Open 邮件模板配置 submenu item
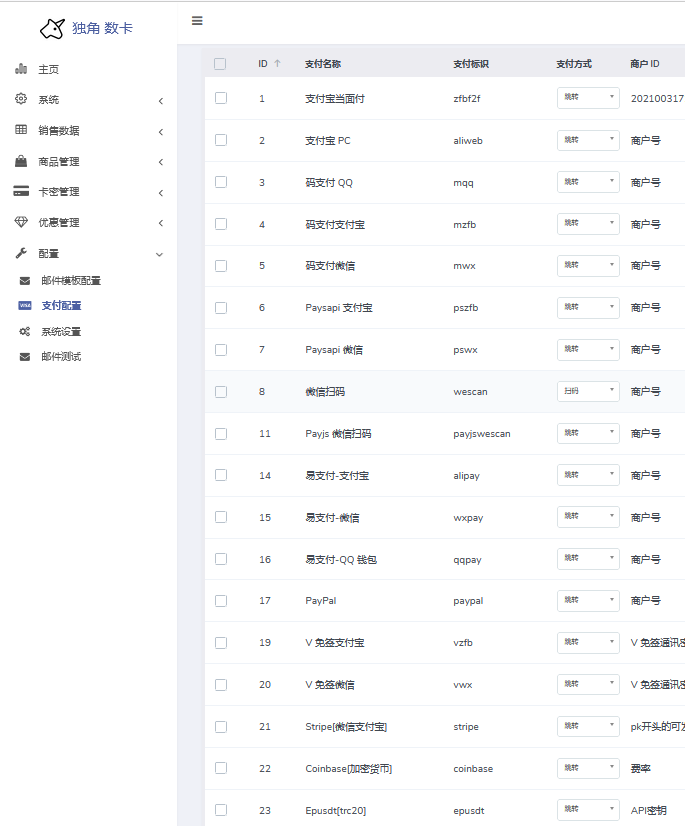Screen dimensions: 685x826 (x=71, y=281)
